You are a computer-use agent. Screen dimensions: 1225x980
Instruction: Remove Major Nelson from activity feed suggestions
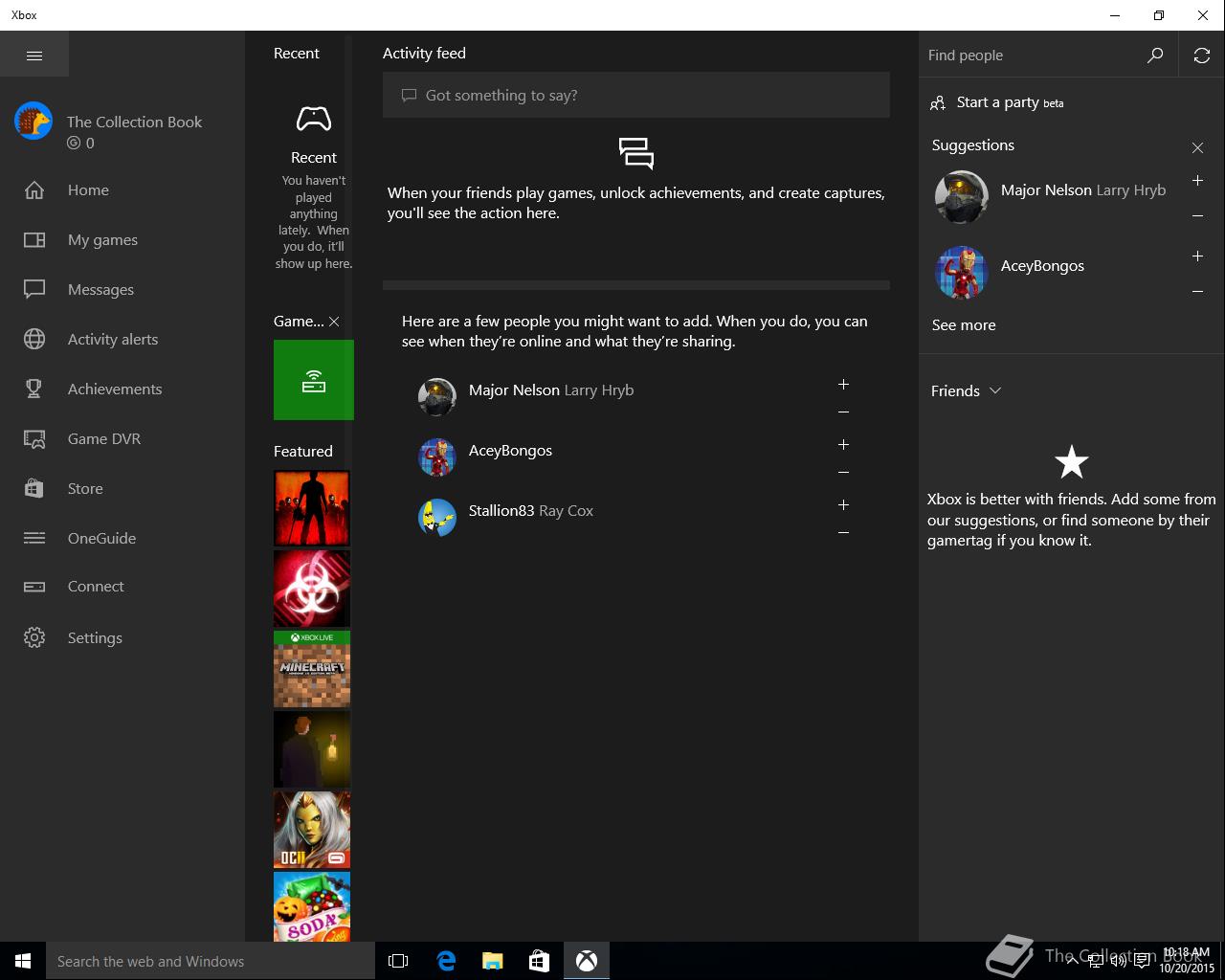tap(843, 412)
